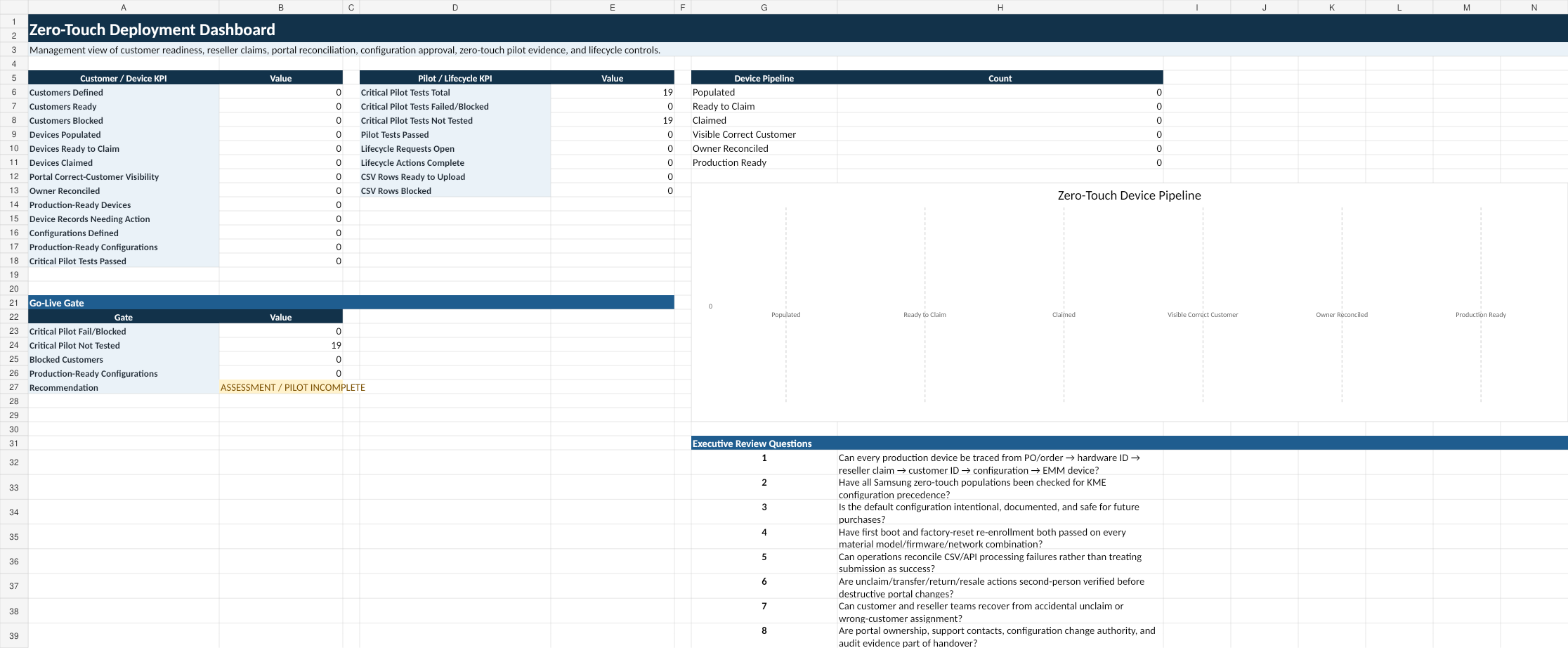
Task: Click the Critical Pilot Not Tested gate value
Action: click(x=280, y=345)
